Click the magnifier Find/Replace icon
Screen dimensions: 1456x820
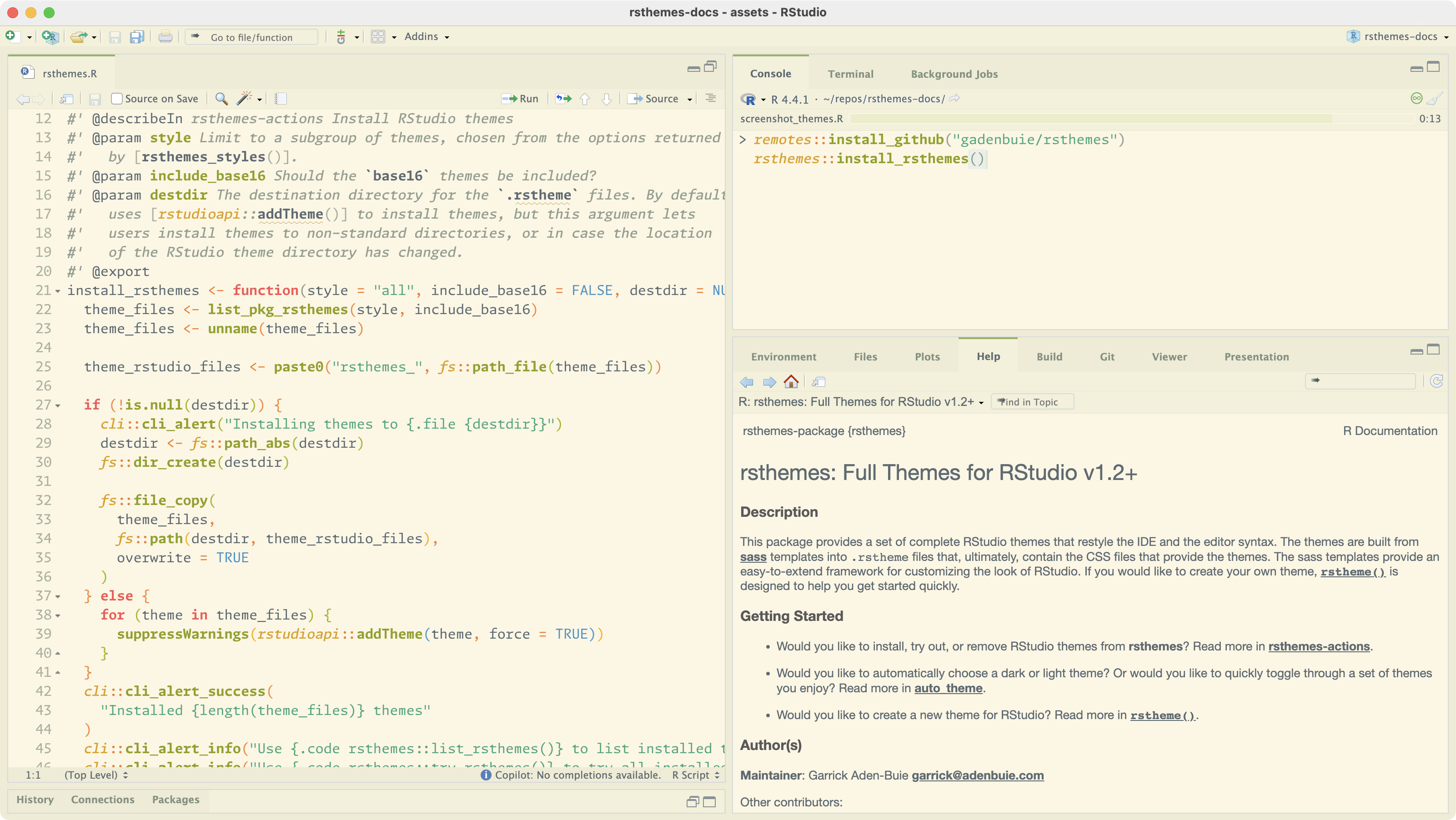[221, 99]
